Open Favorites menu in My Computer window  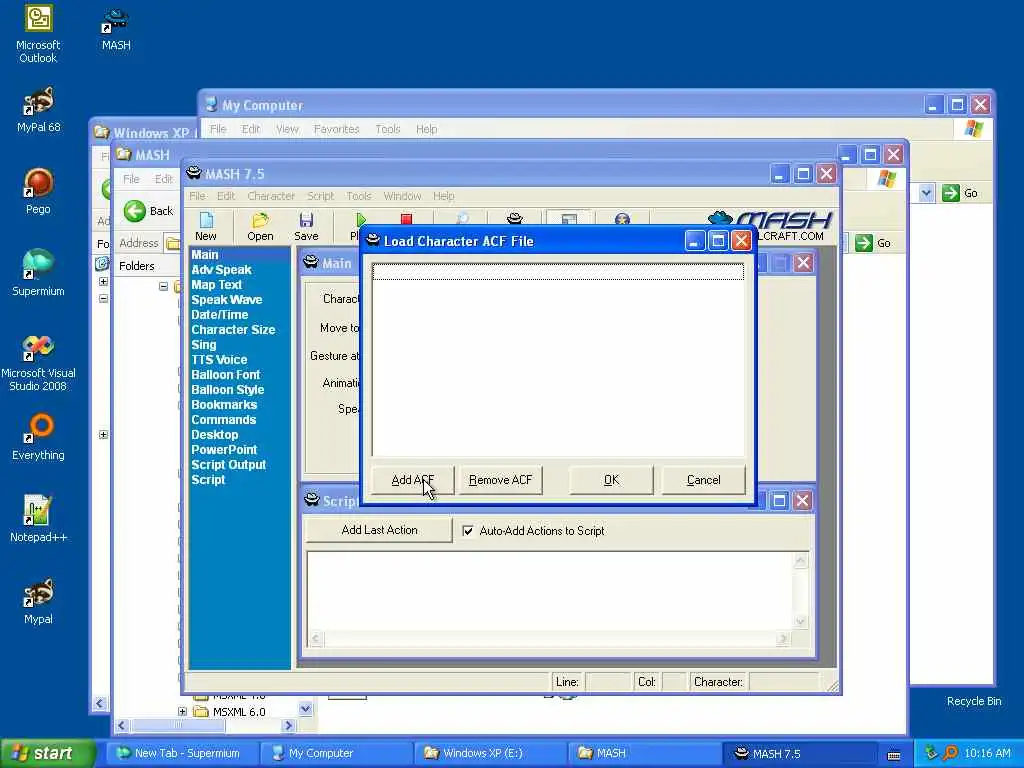tap(336, 129)
